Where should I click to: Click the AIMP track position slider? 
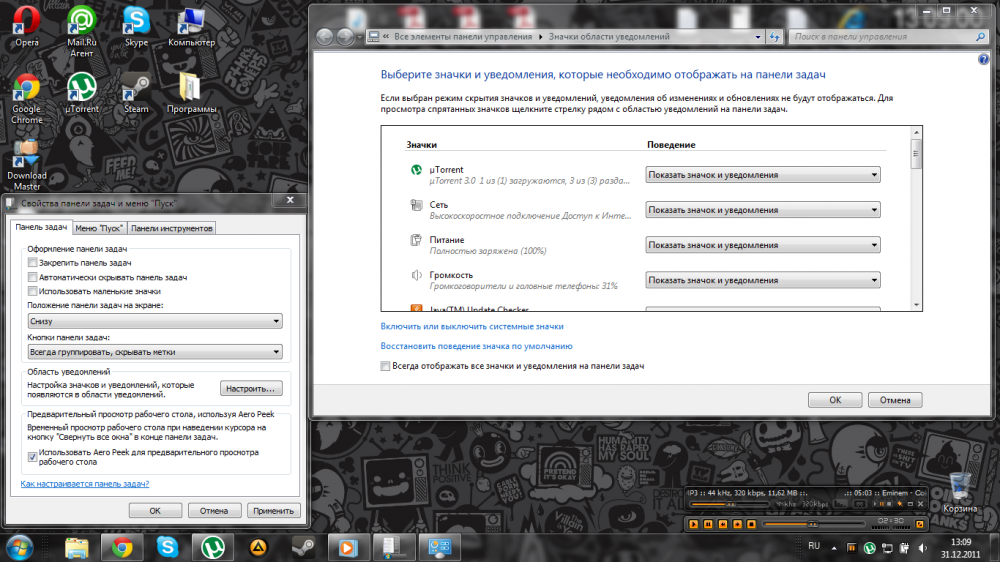tap(814, 524)
